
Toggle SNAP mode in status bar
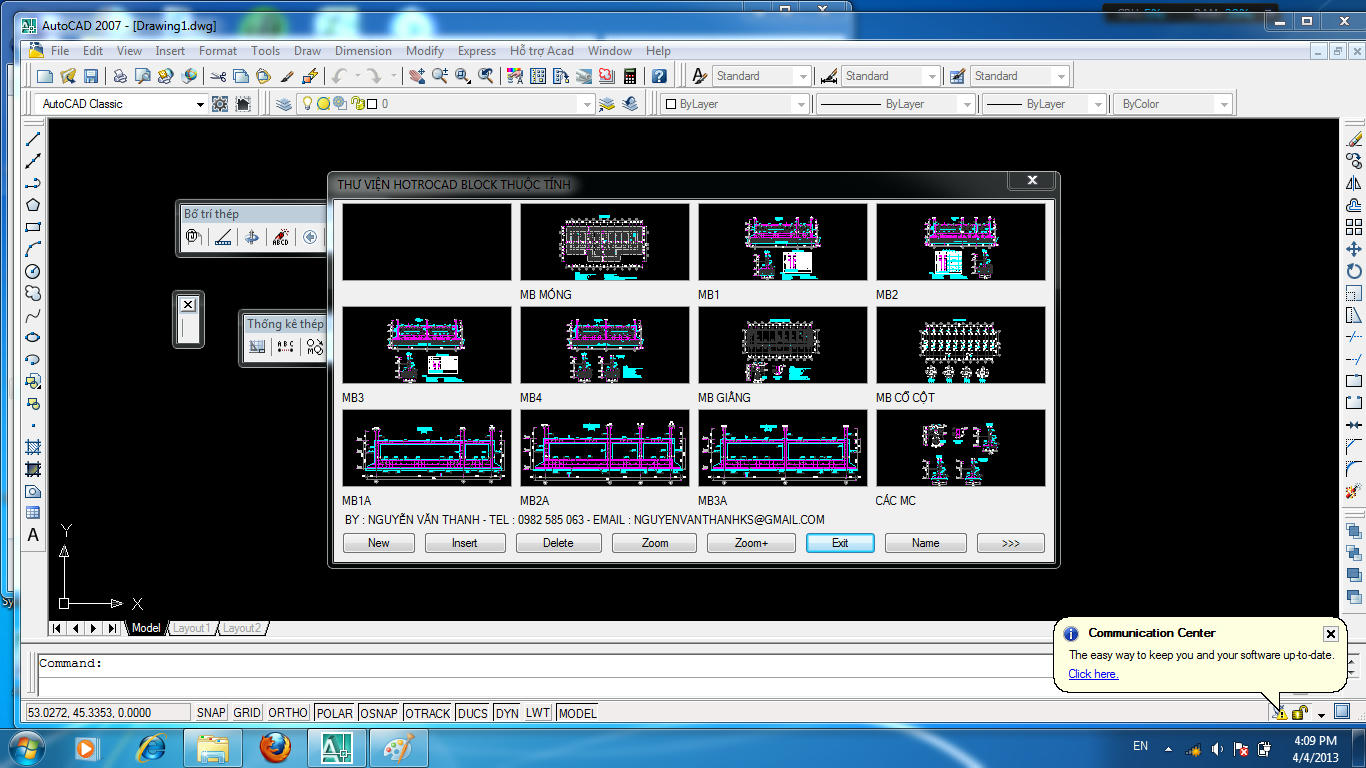(x=211, y=713)
